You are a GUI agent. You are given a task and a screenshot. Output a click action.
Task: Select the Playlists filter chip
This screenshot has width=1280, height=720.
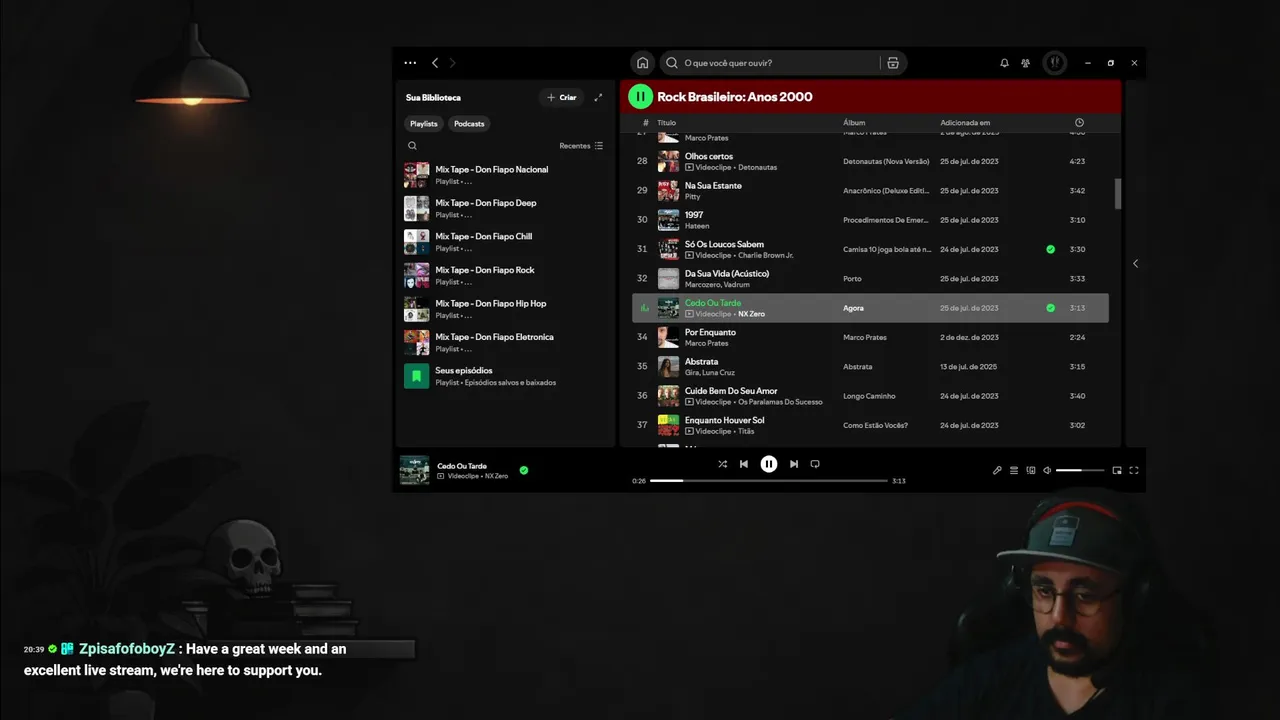424,124
